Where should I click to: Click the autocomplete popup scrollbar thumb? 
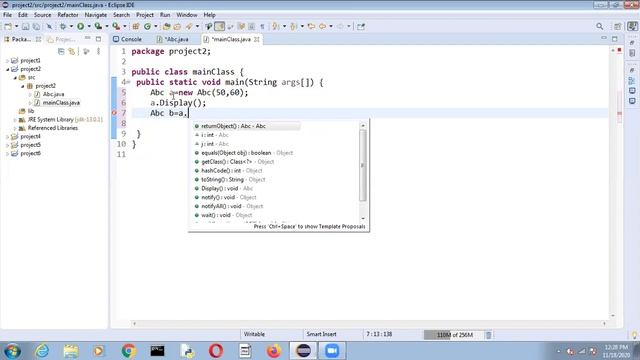coord(363,165)
